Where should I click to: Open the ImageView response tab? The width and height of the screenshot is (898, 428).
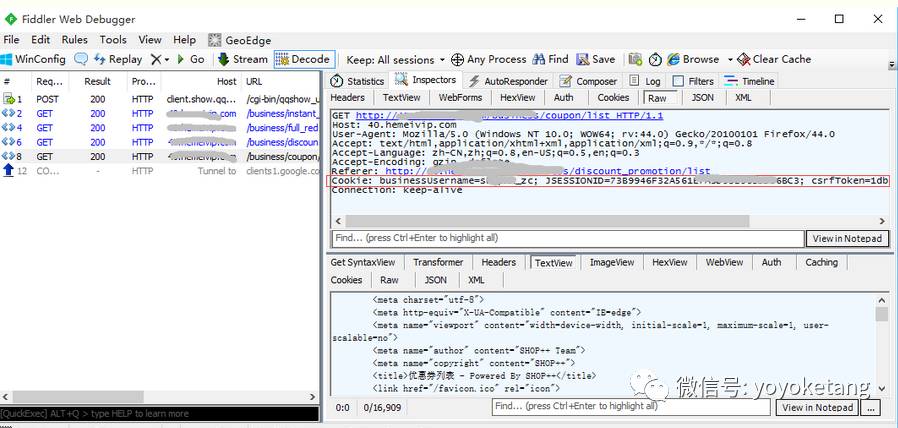coord(612,262)
